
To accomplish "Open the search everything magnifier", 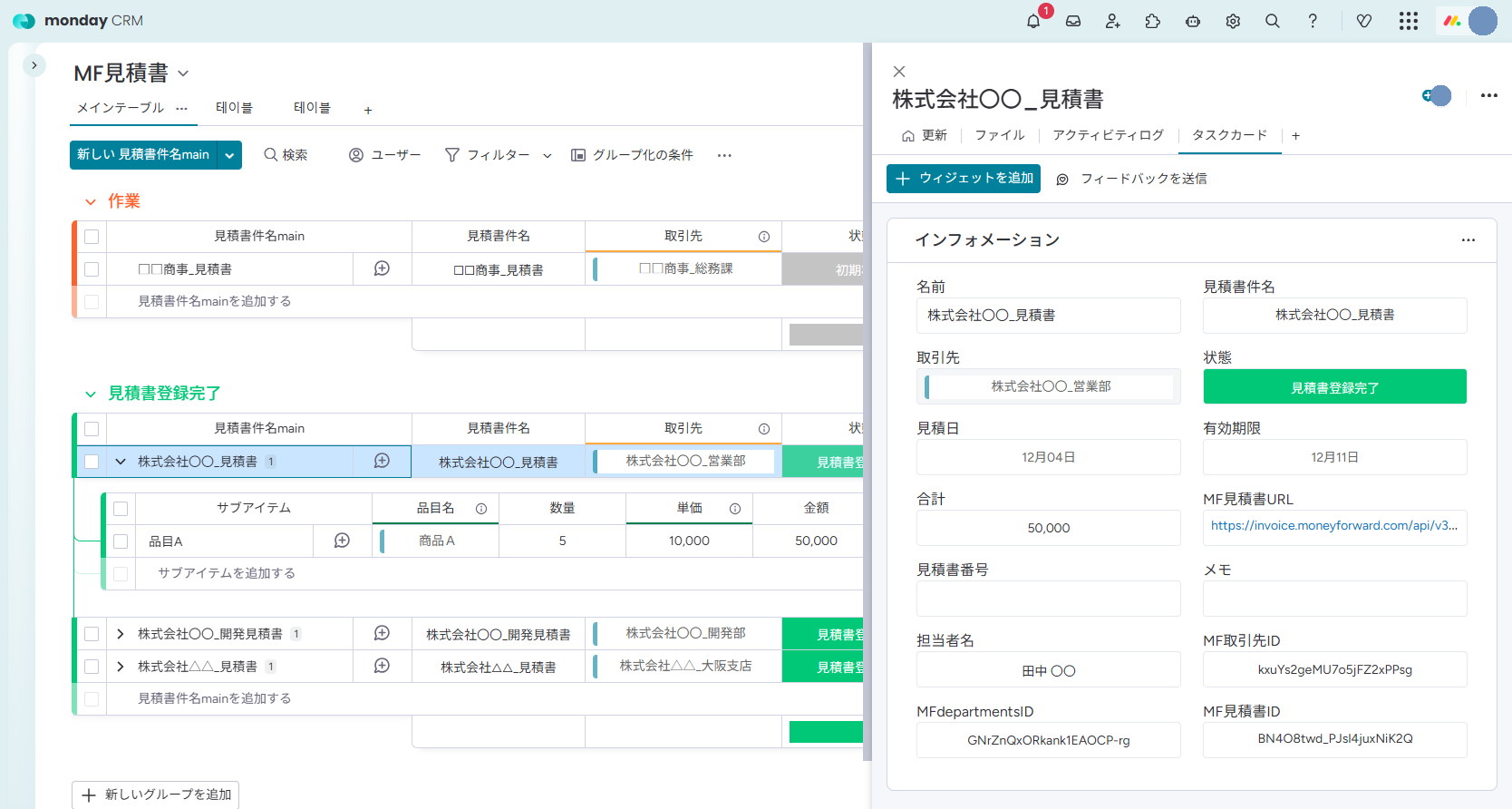I will point(1273,21).
